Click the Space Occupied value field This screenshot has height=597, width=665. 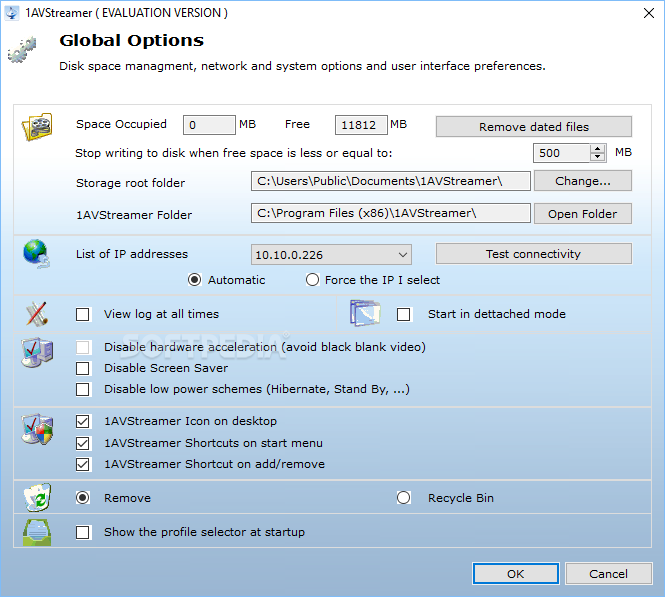209,125
